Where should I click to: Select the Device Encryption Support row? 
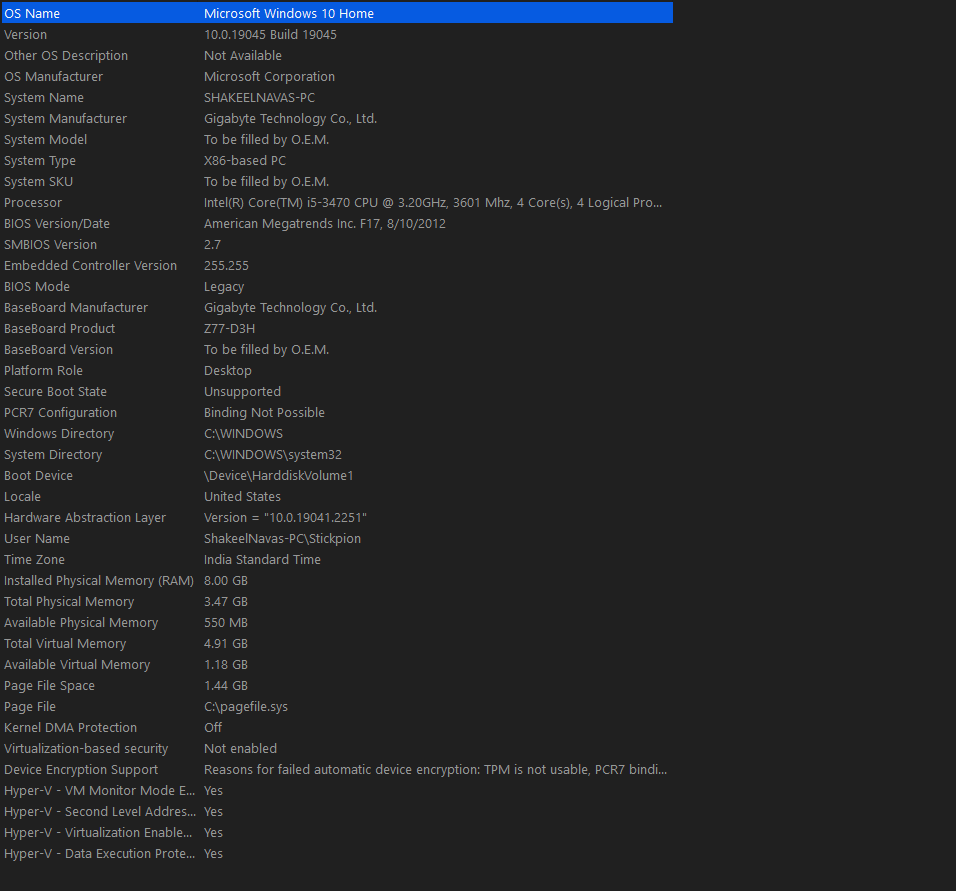click(337, 770)
